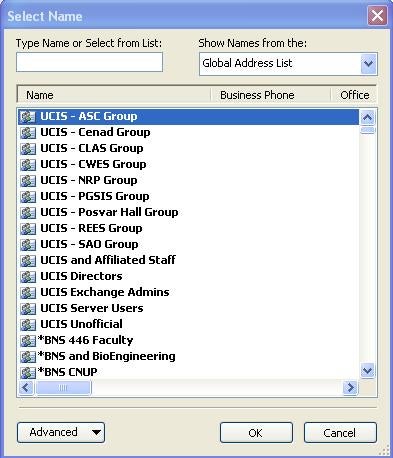
Task: Close the Select Name dialog
Action: [377, 16]
